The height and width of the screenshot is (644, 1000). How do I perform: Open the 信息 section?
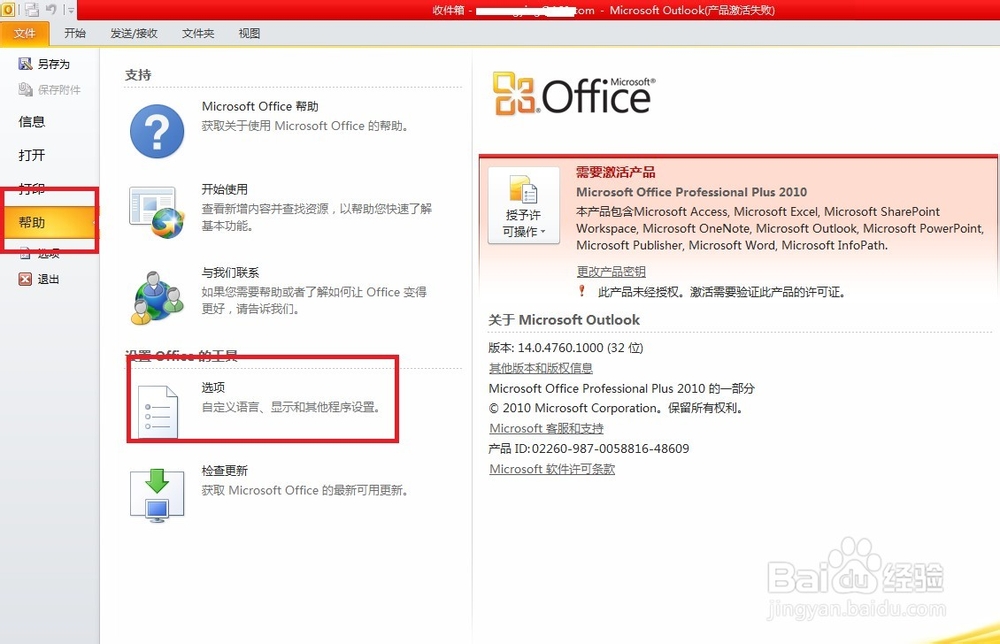32,121
